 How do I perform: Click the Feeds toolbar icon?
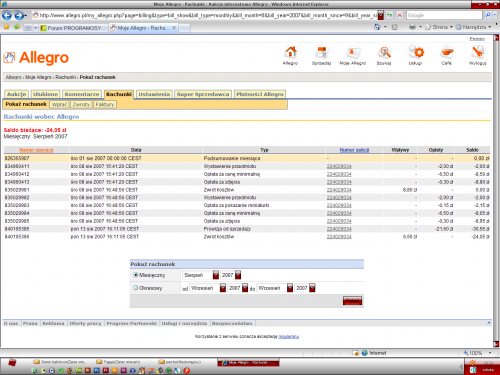(x=395, y=27)
